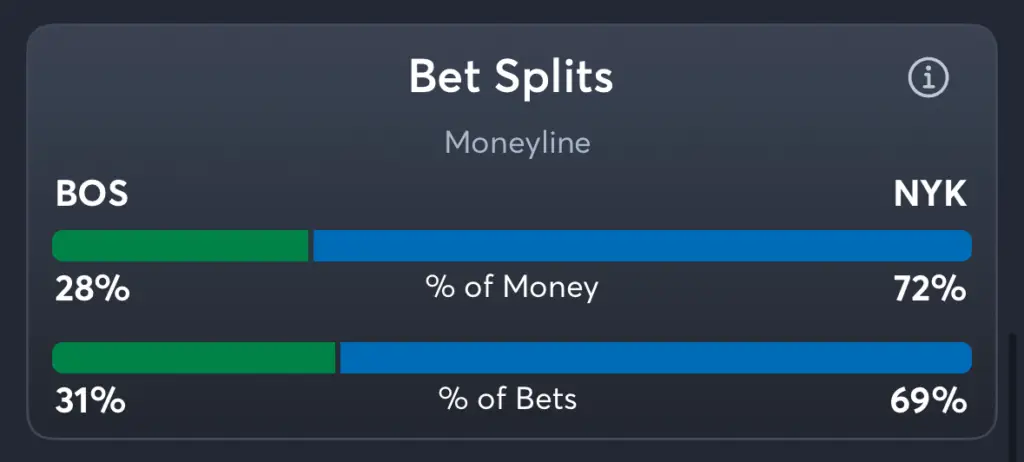Viewport: 1024px width, 462px height.
Task: Click dark page background above the card
Action: pyautogui.click(x=512, y=10)
